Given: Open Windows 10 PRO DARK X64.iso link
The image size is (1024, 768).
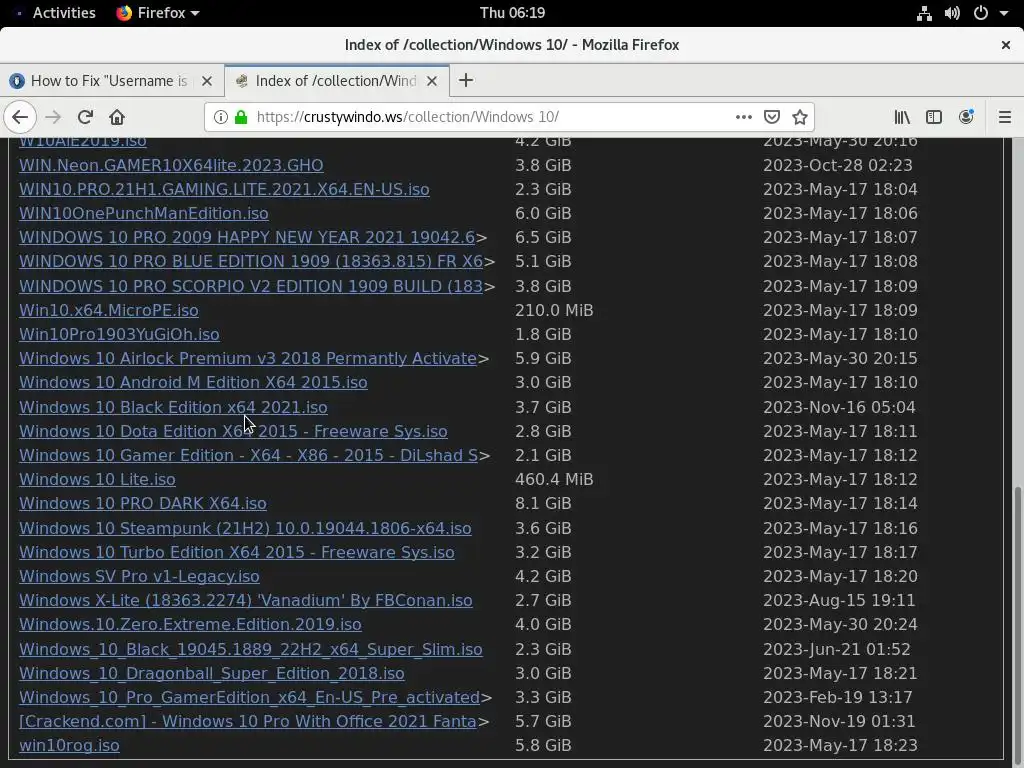Looking at the screenshot, I should pos(142,504).
